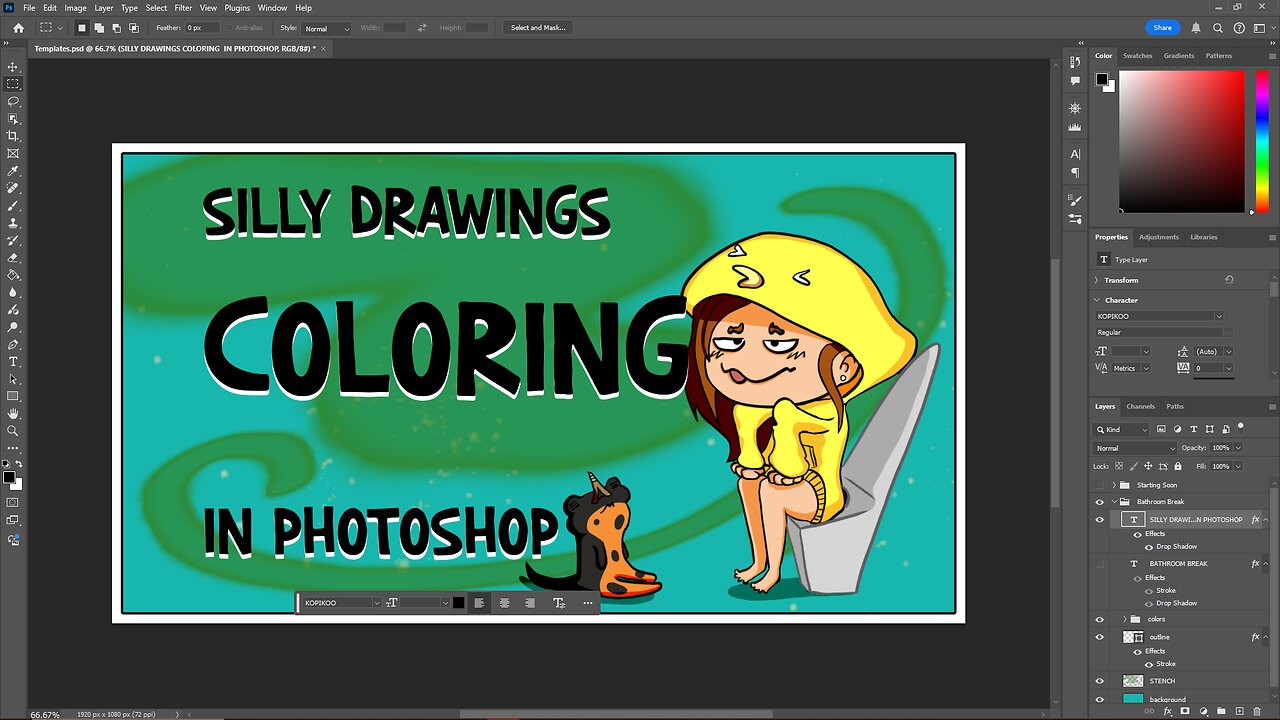Open the Paragraph panel icon in dock

[1075, 172]
